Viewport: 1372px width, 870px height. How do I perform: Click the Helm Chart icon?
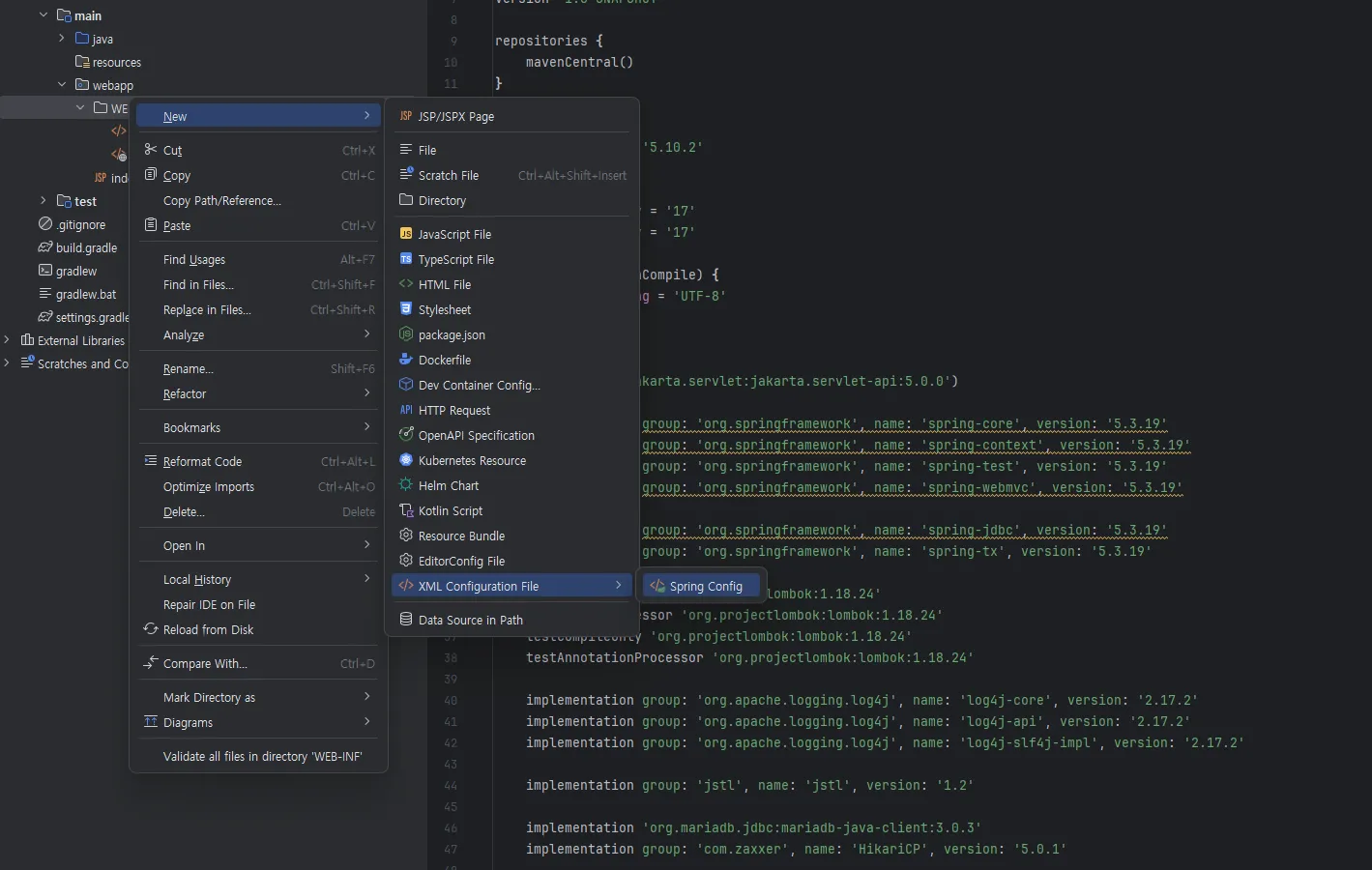pos(406,485)
